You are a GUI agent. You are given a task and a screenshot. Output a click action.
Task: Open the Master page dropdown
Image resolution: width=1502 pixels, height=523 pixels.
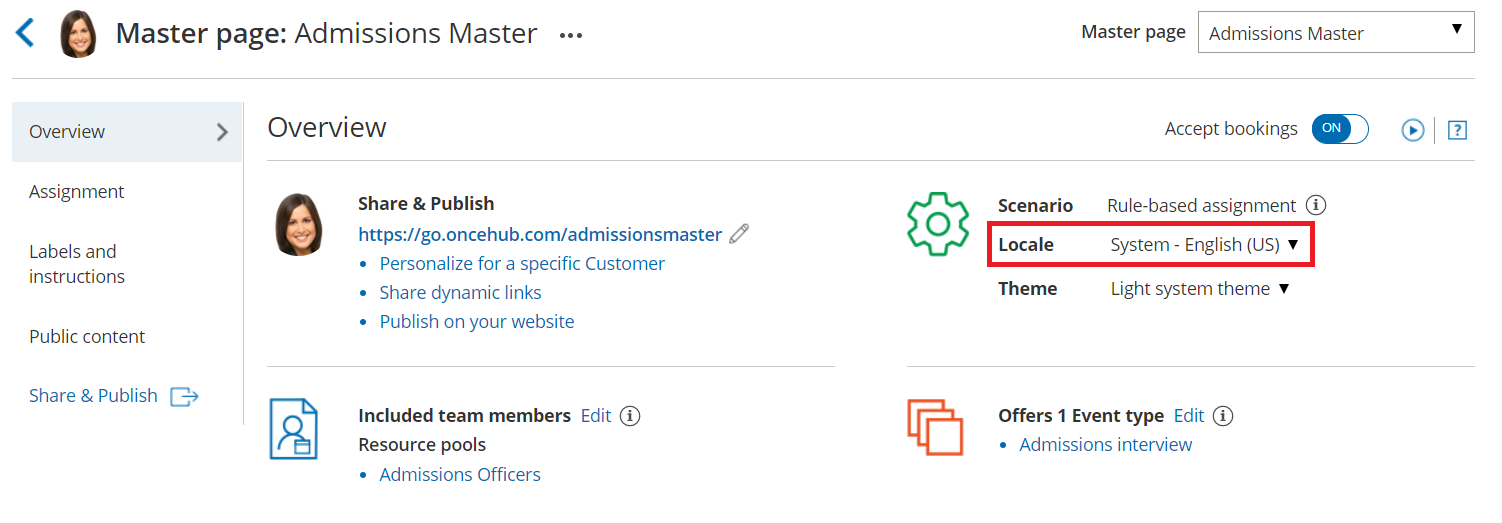pos(1335,33)
